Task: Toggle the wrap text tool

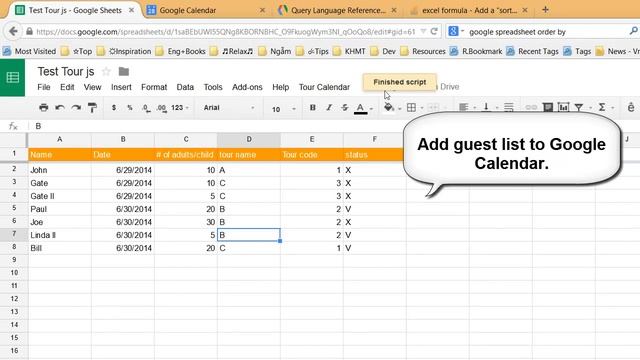Action: tap(509, 108)
